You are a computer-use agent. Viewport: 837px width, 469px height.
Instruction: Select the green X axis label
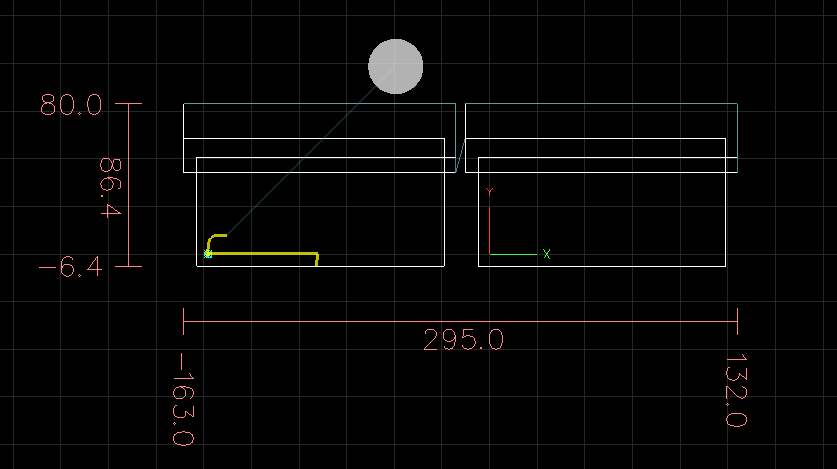(x=546, y=254)
